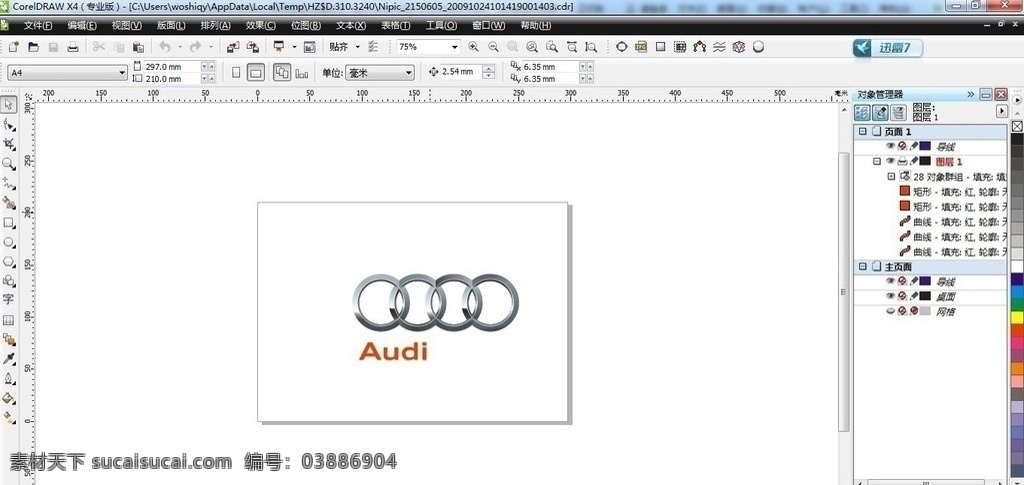Screen dimensions: 1024x485
Task: Open the 帮助(H) menu
Action: (536, 25)
